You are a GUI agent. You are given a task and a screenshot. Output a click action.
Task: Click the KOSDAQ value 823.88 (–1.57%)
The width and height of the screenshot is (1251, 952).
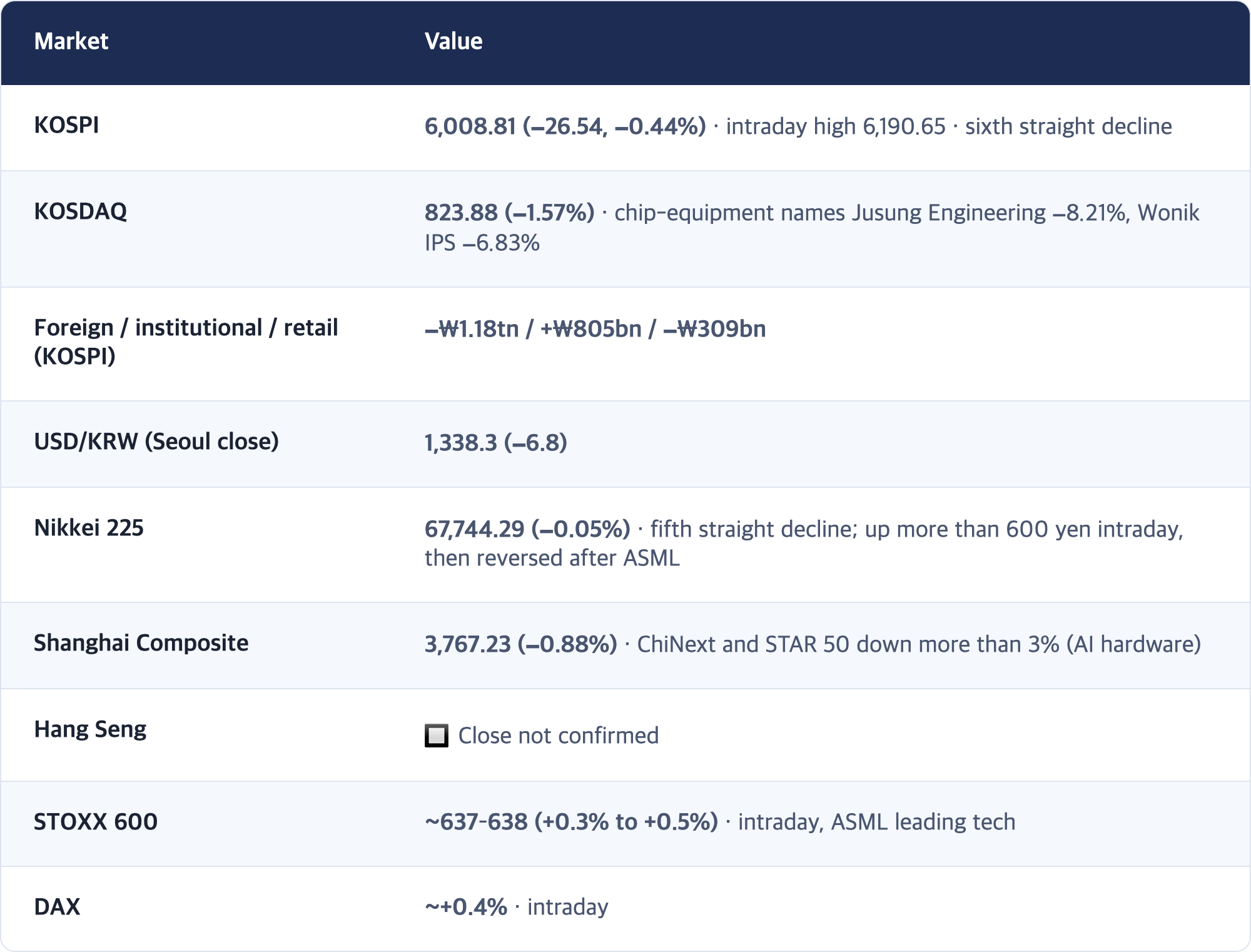click(509, 213)
